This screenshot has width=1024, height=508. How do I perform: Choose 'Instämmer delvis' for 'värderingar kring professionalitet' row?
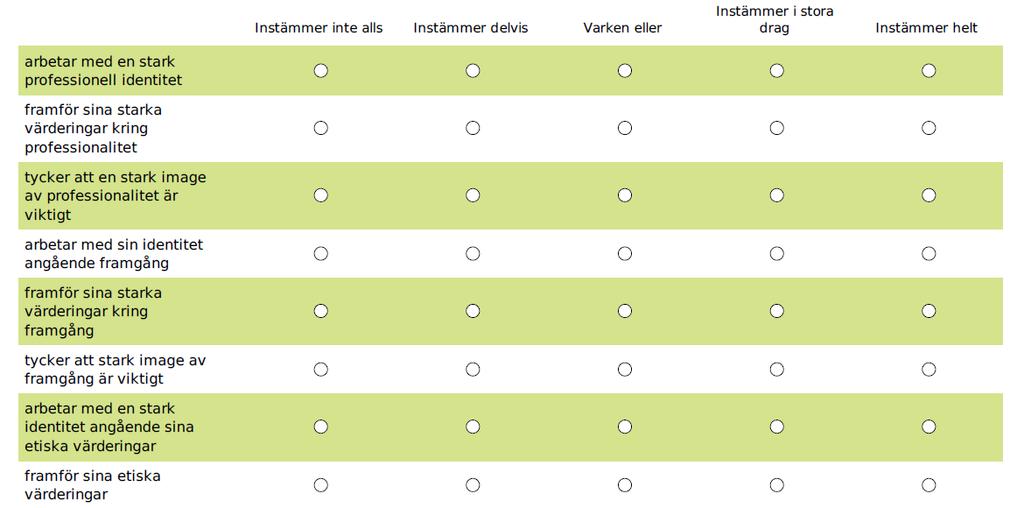473,128
